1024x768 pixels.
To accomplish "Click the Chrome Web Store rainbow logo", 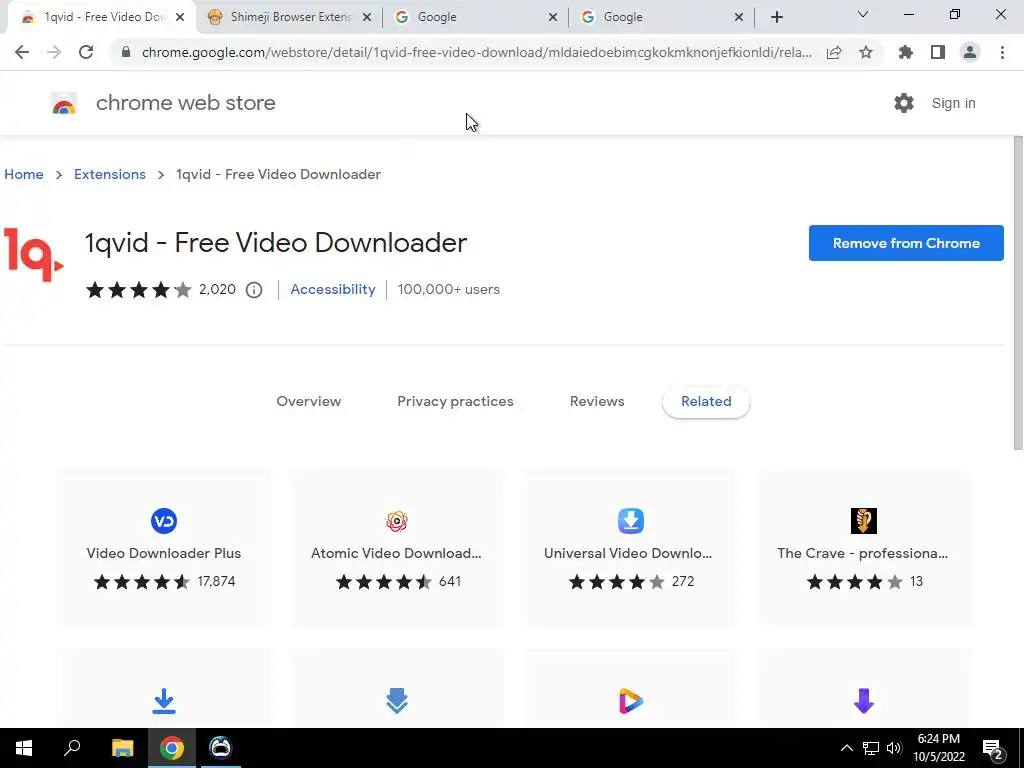I will coord(64,103).
